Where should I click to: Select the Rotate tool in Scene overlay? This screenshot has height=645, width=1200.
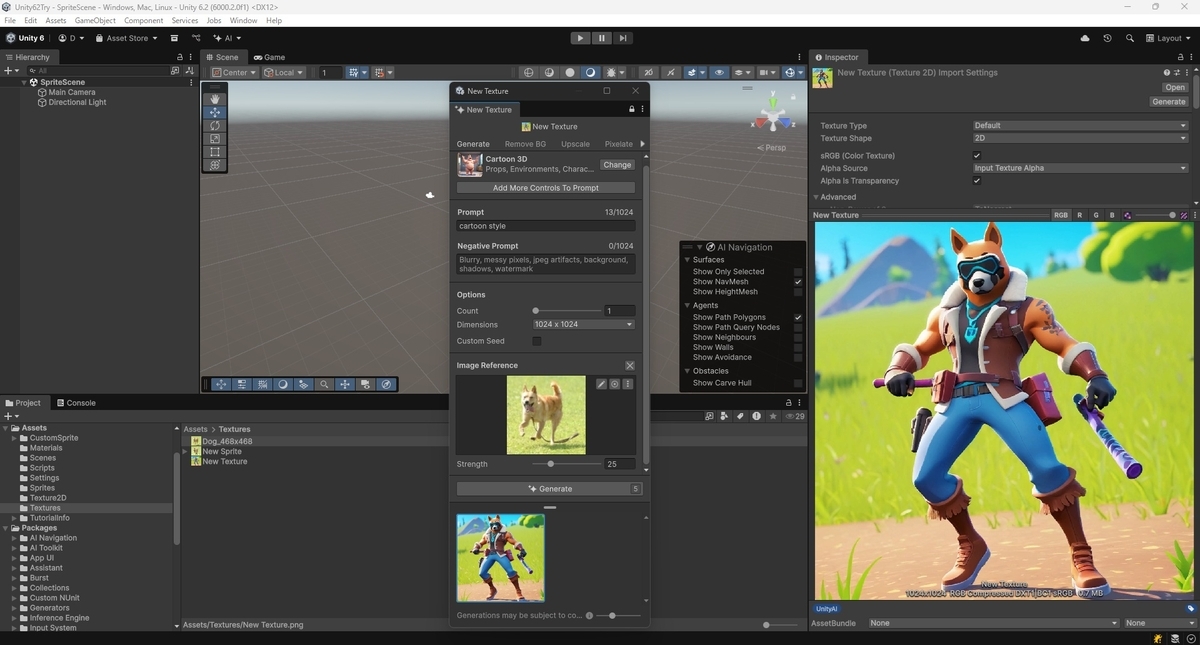click(215, 126)
